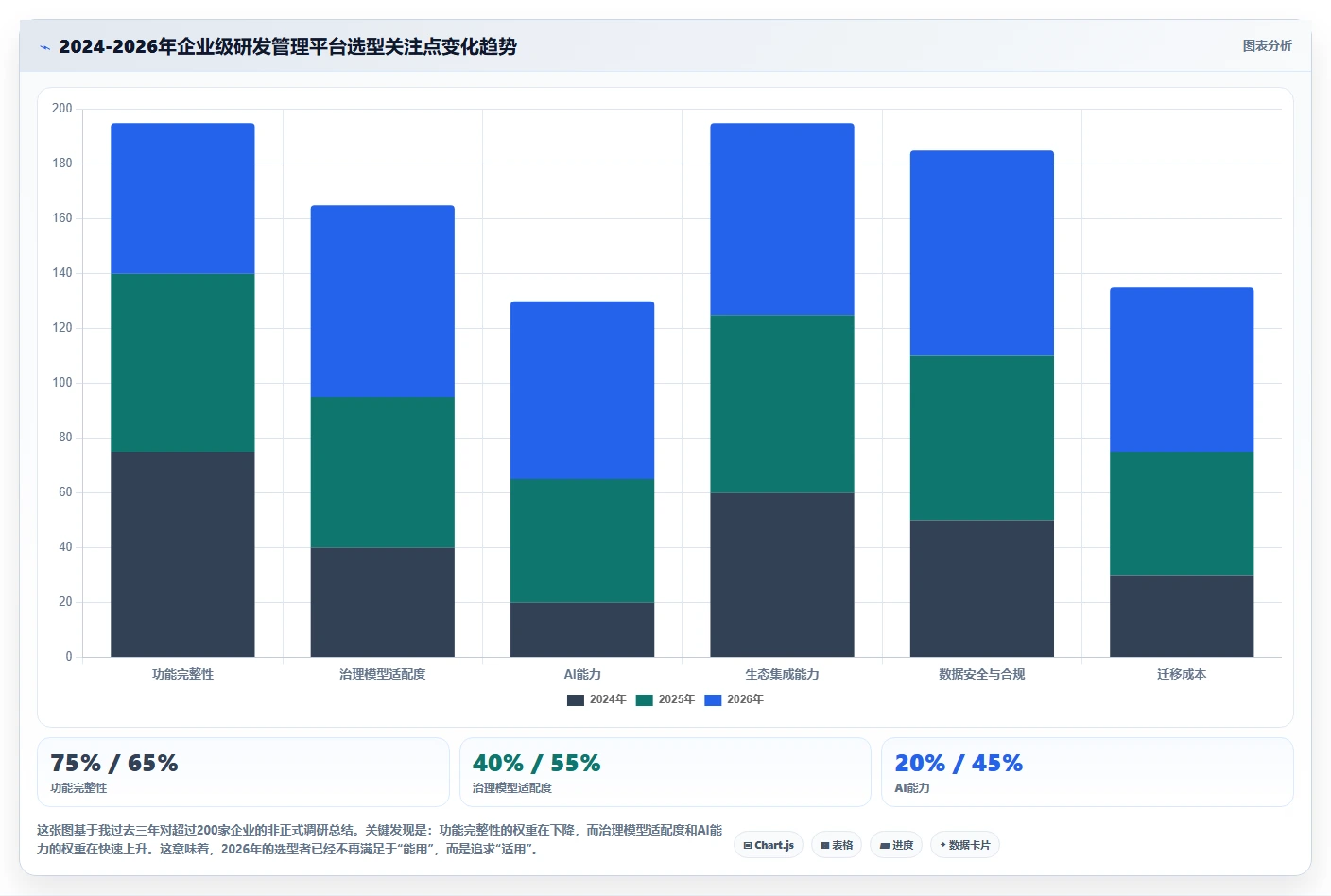Open the 75% / 65% stat card

pyautogui.click(x=243, y=772)
